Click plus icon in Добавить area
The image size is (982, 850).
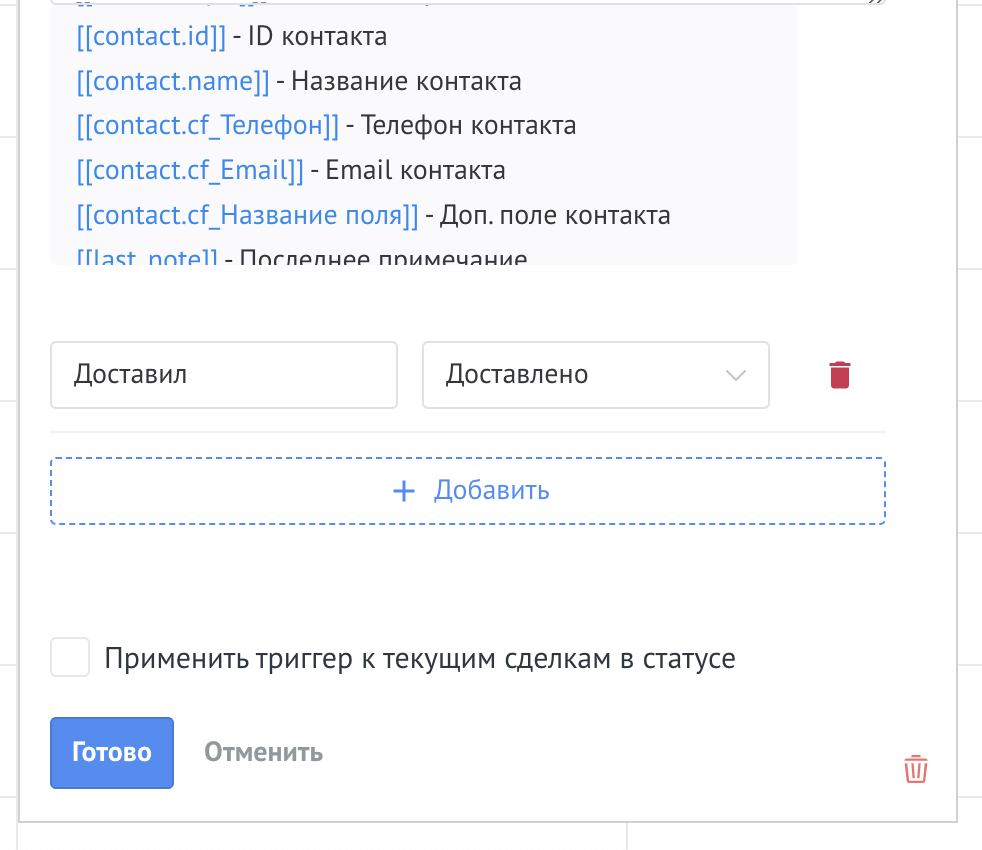(x=404, y=491)
